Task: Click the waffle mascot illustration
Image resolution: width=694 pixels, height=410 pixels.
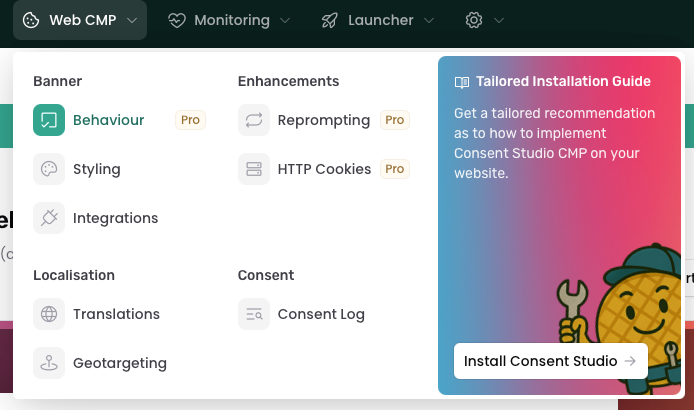Action: click(x=620, y=319)
